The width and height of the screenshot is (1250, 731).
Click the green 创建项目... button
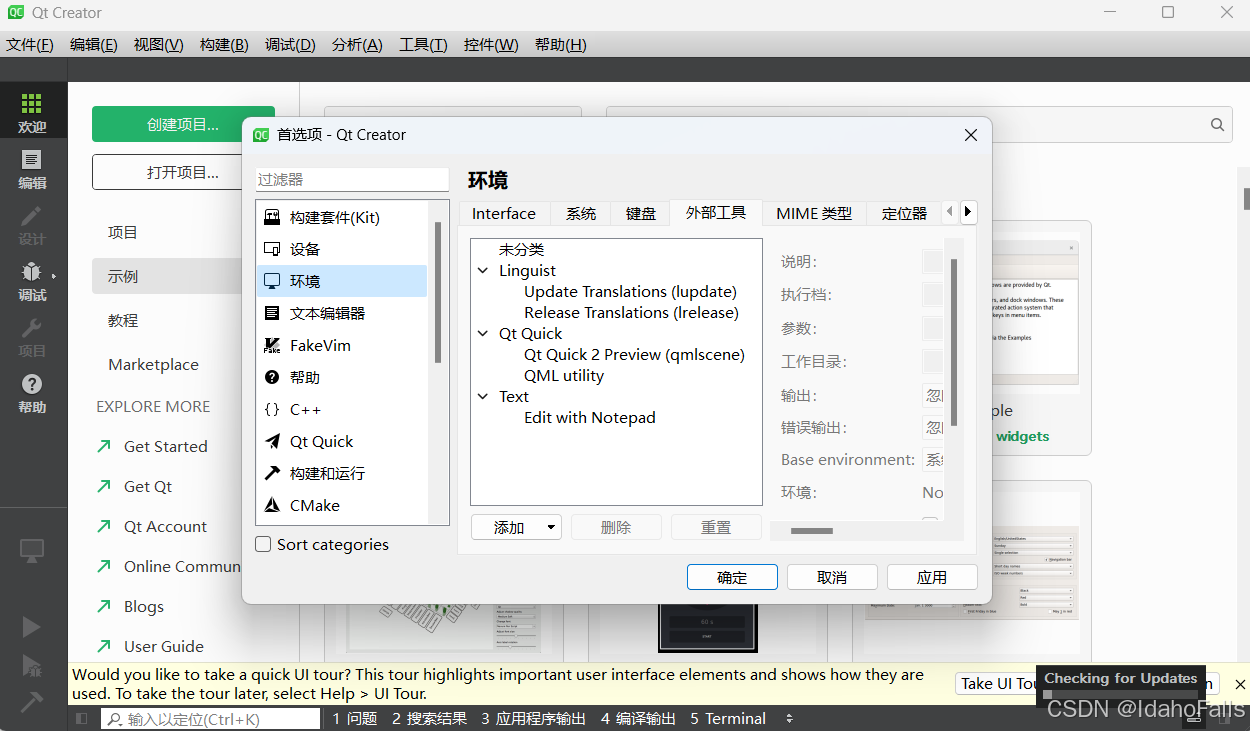click(x=183, y=124)
